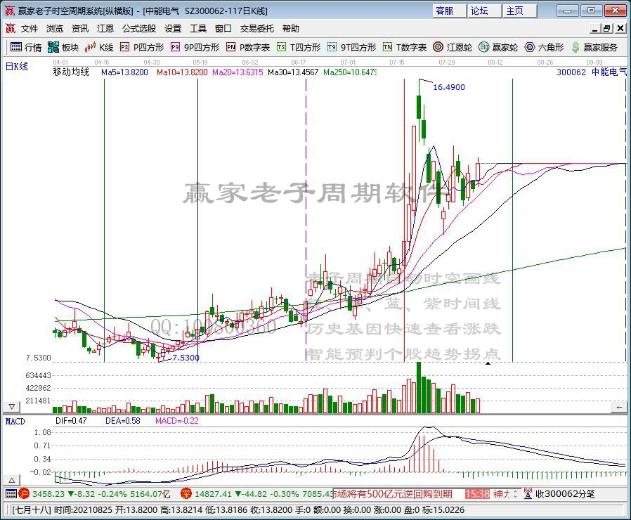Open the 窗口 menu
The width and height of the screenshot is (631, 520).
coord(223,28)
